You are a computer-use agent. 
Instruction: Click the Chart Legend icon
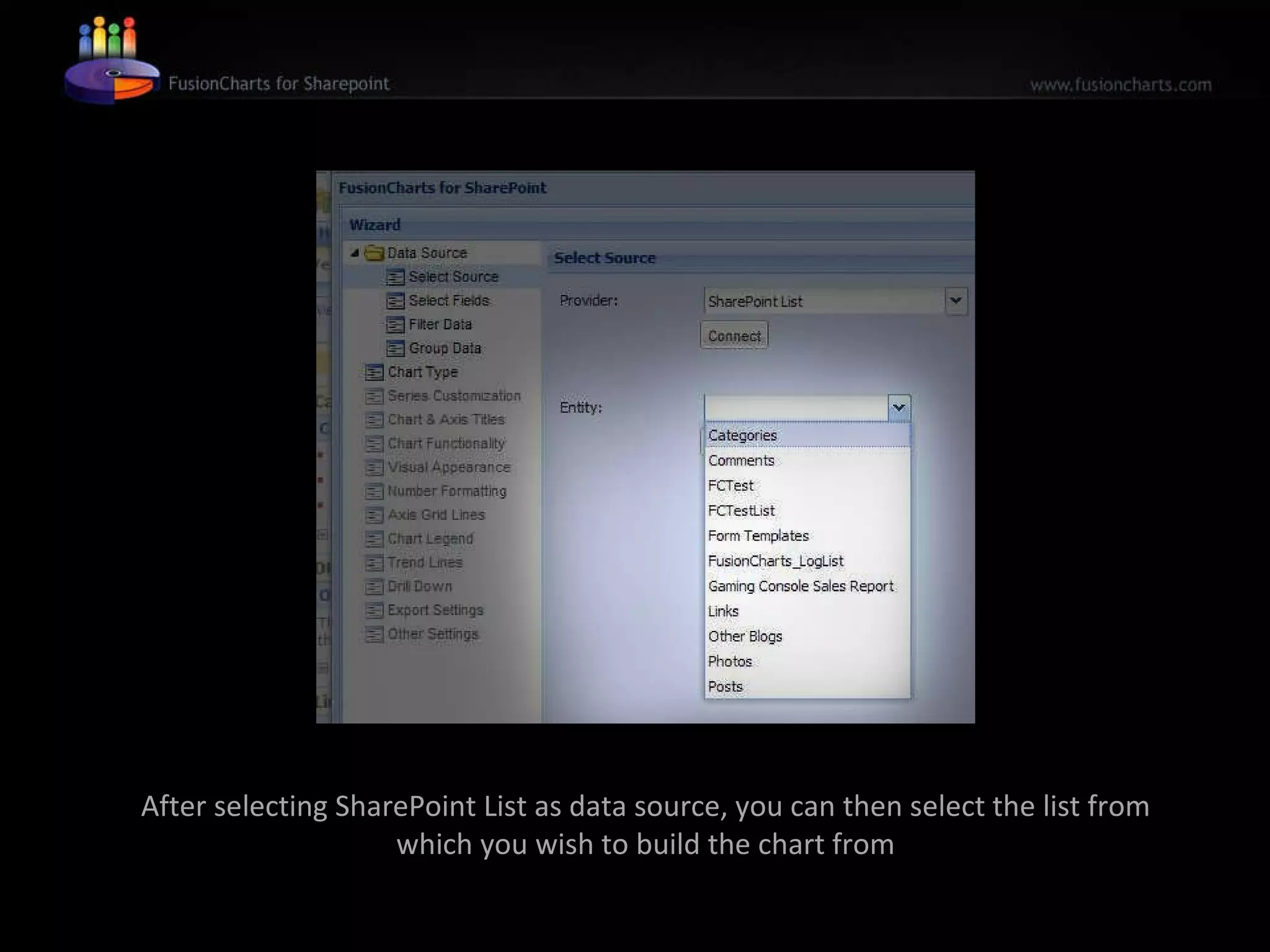click(x=374, y=539)
